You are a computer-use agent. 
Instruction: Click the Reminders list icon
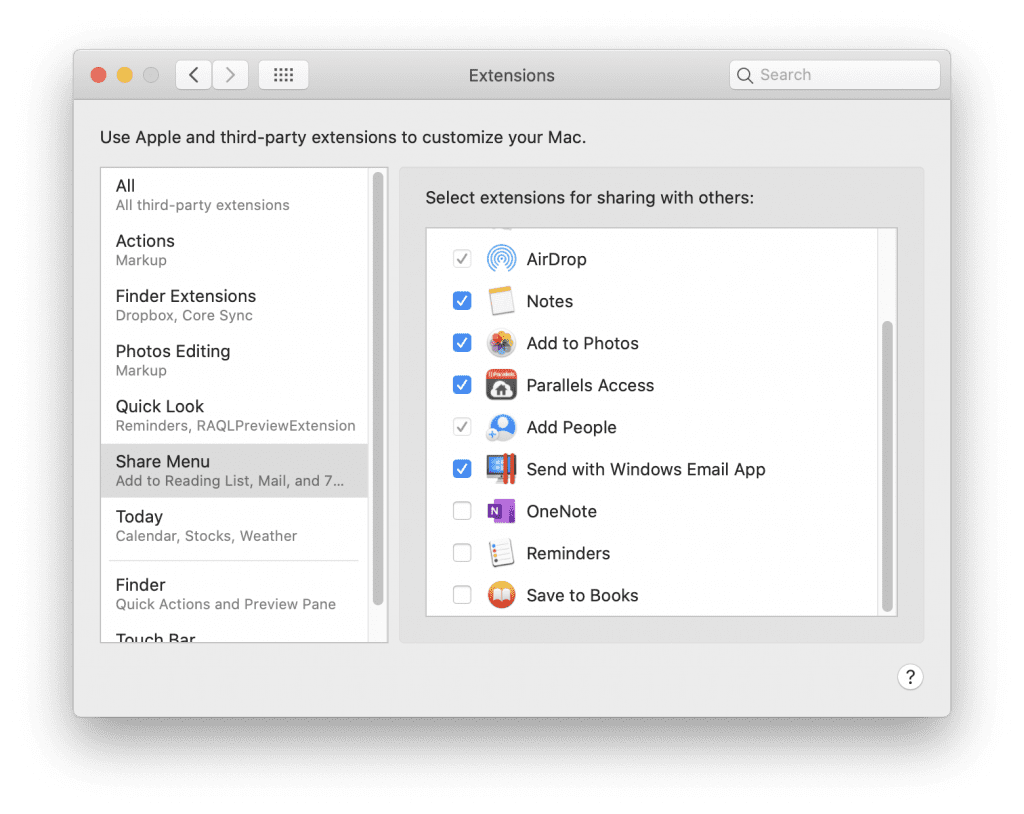[502, 552]
